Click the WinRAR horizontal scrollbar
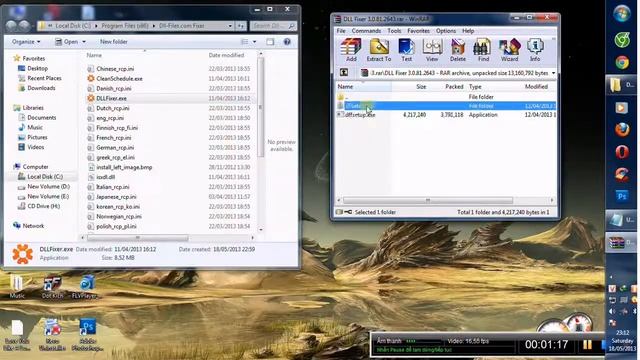Viewport: 640px width, 360px height. coord(427,200)
